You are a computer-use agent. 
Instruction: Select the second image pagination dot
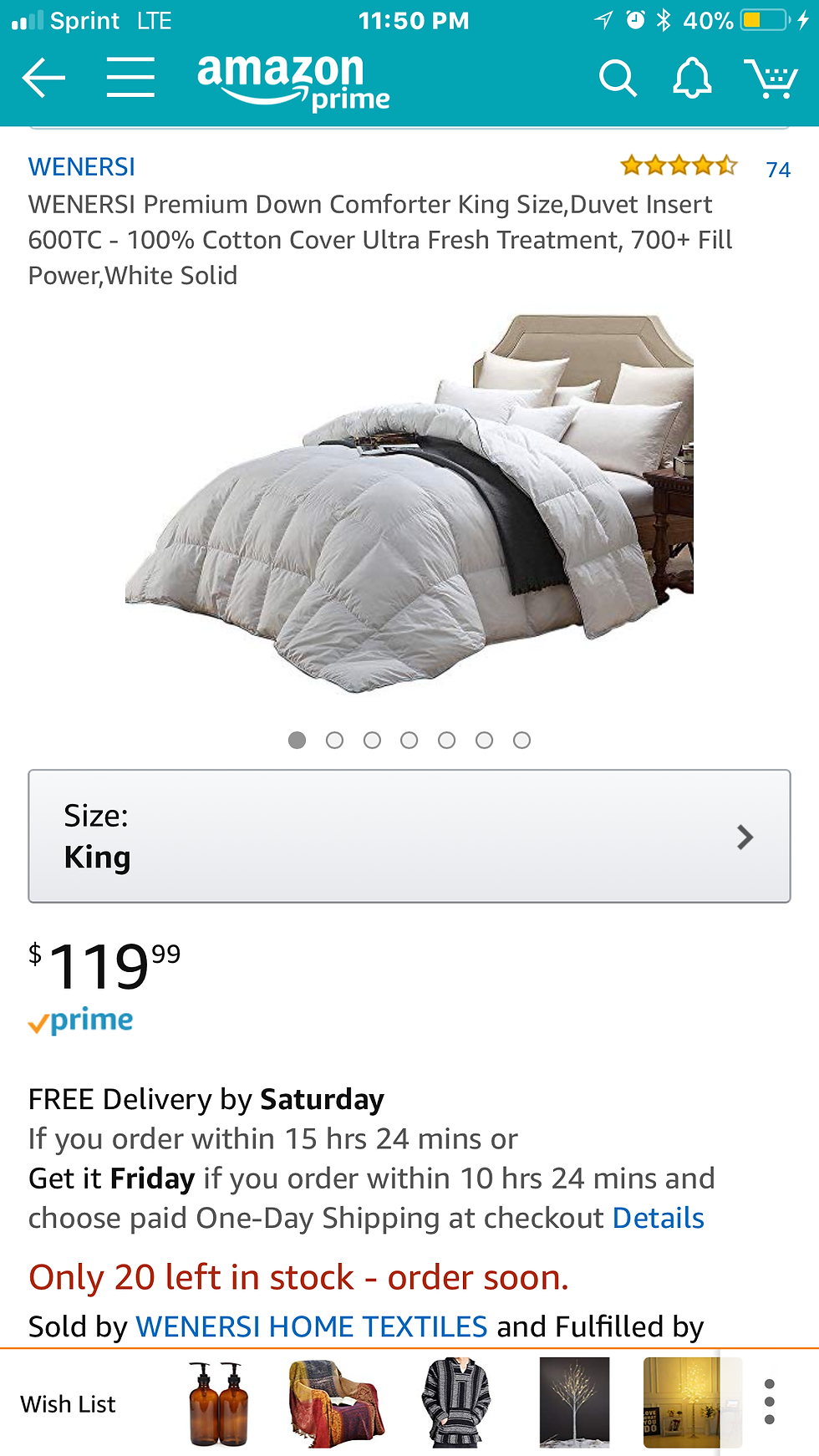[x=334, y=740]
